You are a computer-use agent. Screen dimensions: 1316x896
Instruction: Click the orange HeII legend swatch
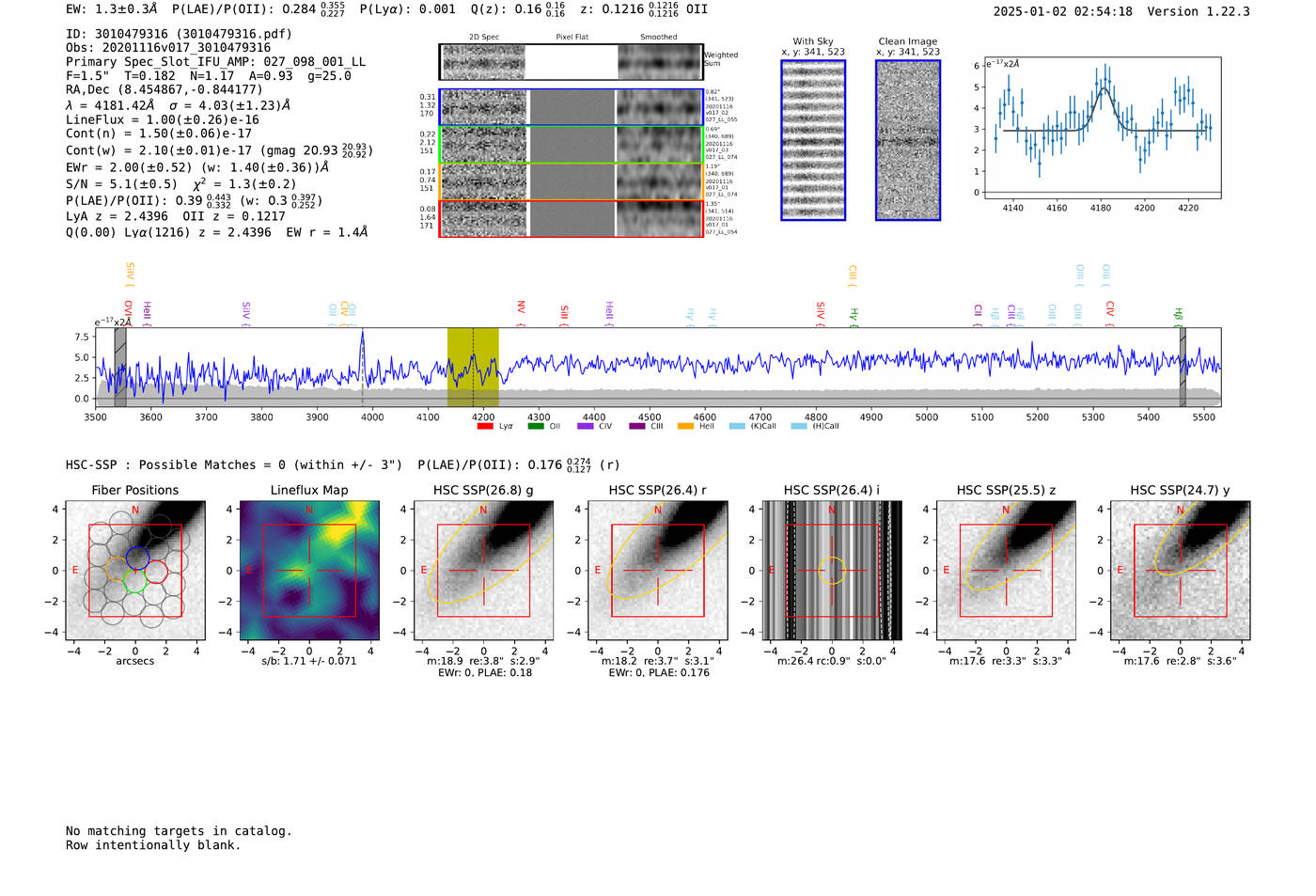685,426
